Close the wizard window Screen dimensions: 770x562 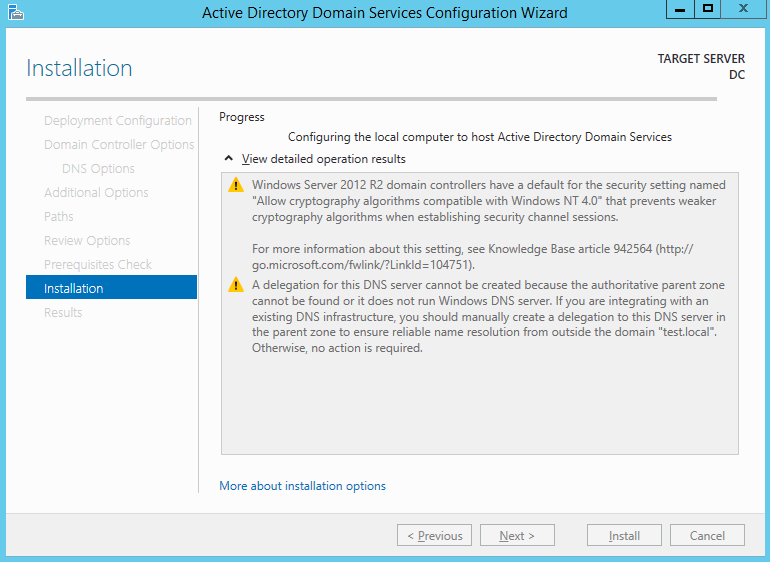743,9
